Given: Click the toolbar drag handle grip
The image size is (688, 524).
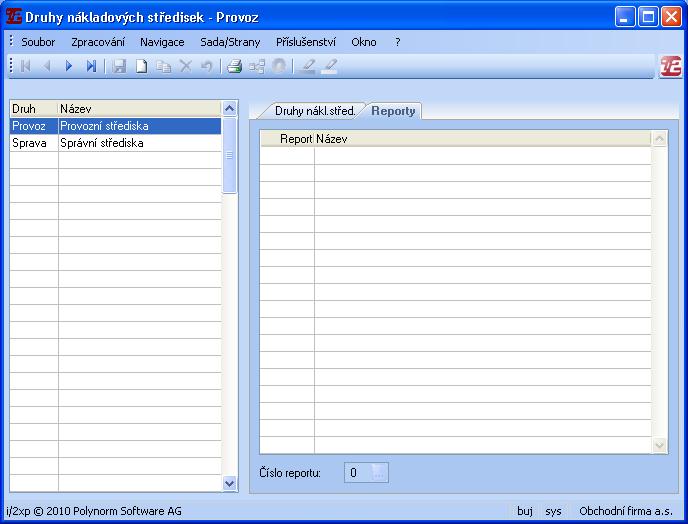Looking at the screenshot, I should [11, 66].
